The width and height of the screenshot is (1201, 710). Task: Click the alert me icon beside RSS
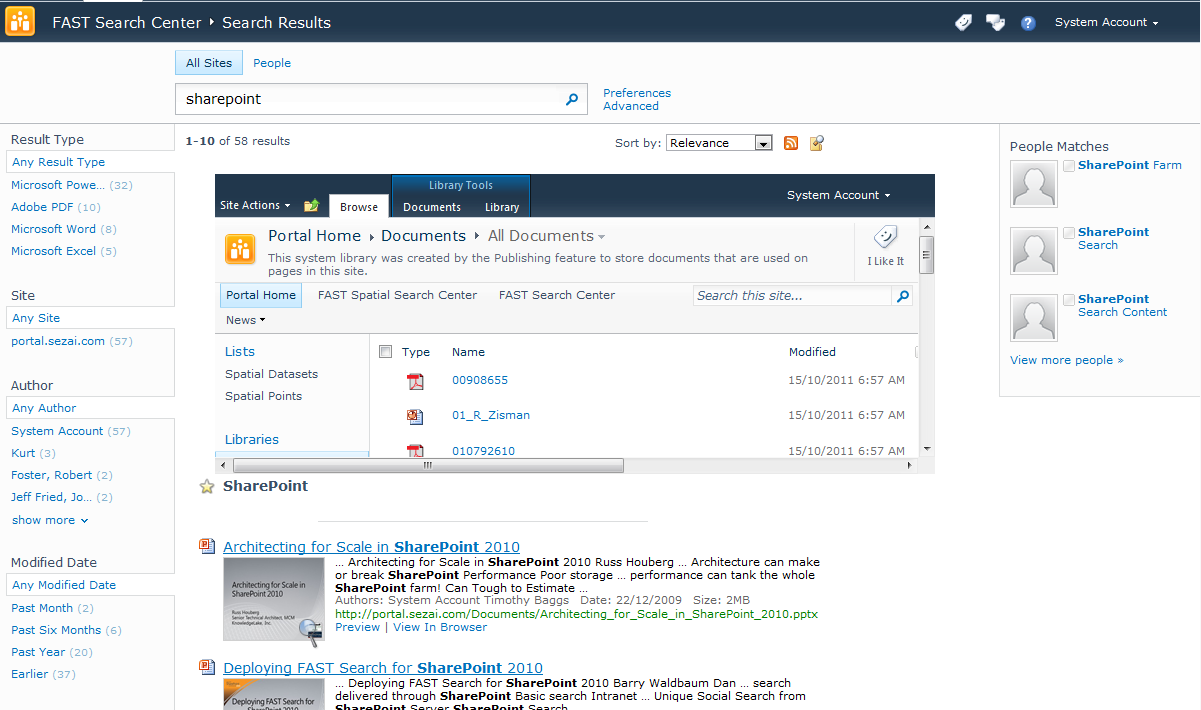[x=817, y=143]
